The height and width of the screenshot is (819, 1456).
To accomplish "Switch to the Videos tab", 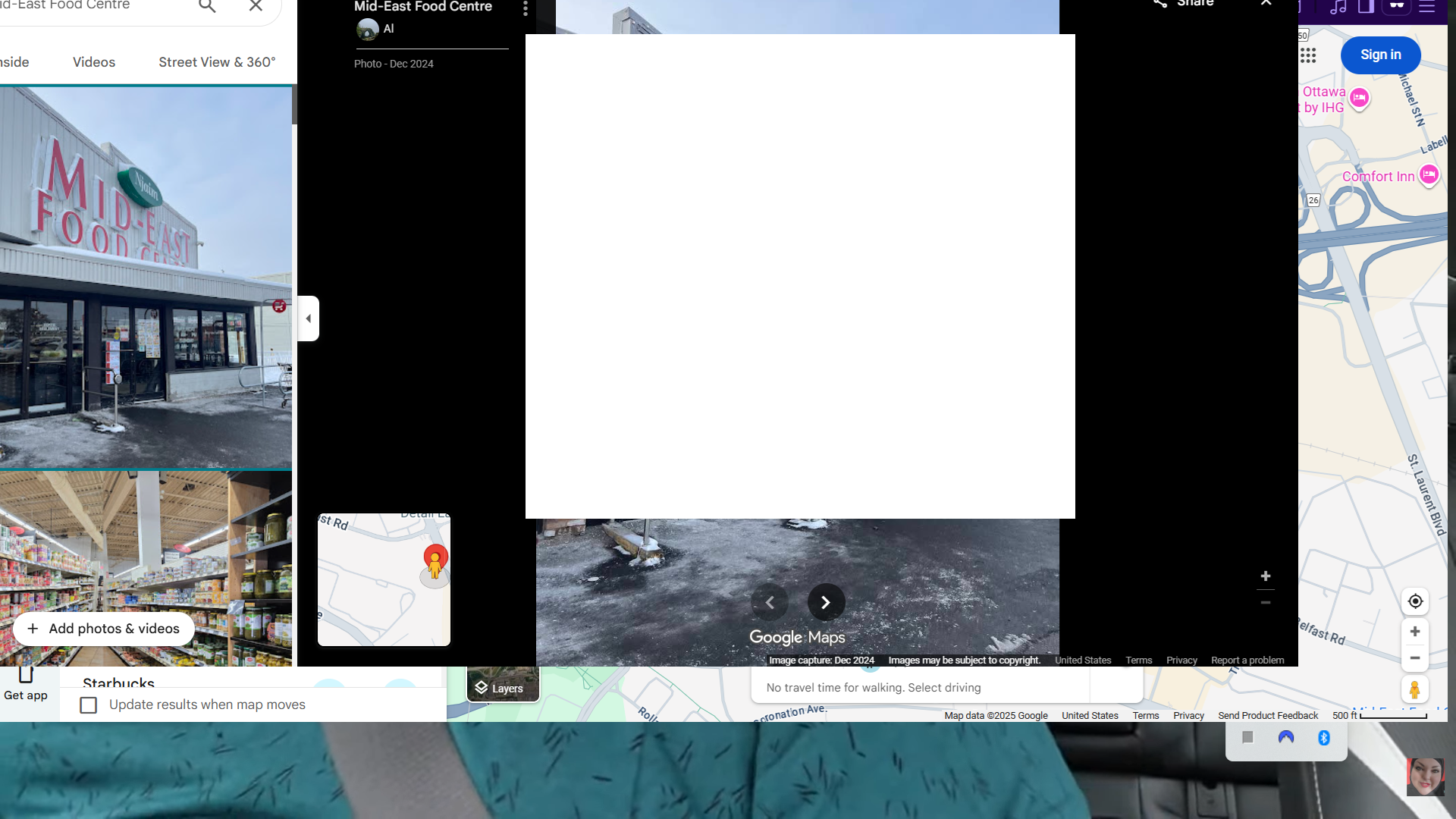I will [x=94, y=62].
